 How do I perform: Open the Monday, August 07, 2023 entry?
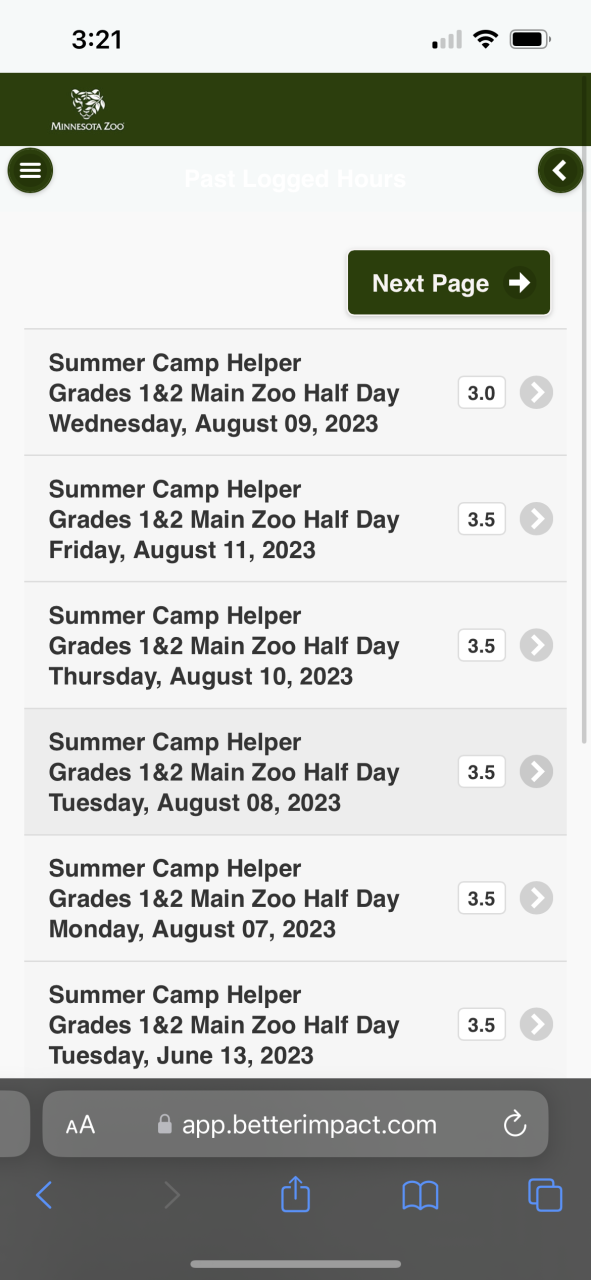(295, 899)
